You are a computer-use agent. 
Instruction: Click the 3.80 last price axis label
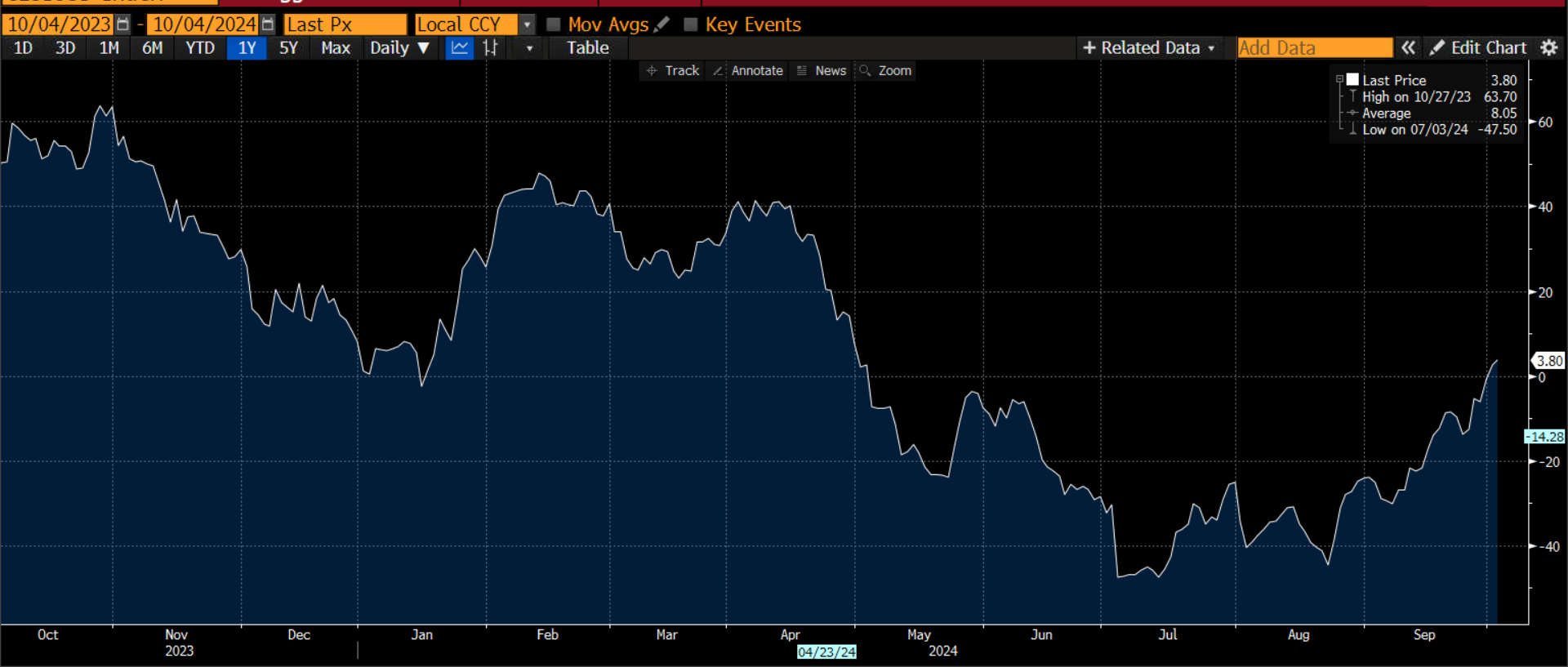1548,361
